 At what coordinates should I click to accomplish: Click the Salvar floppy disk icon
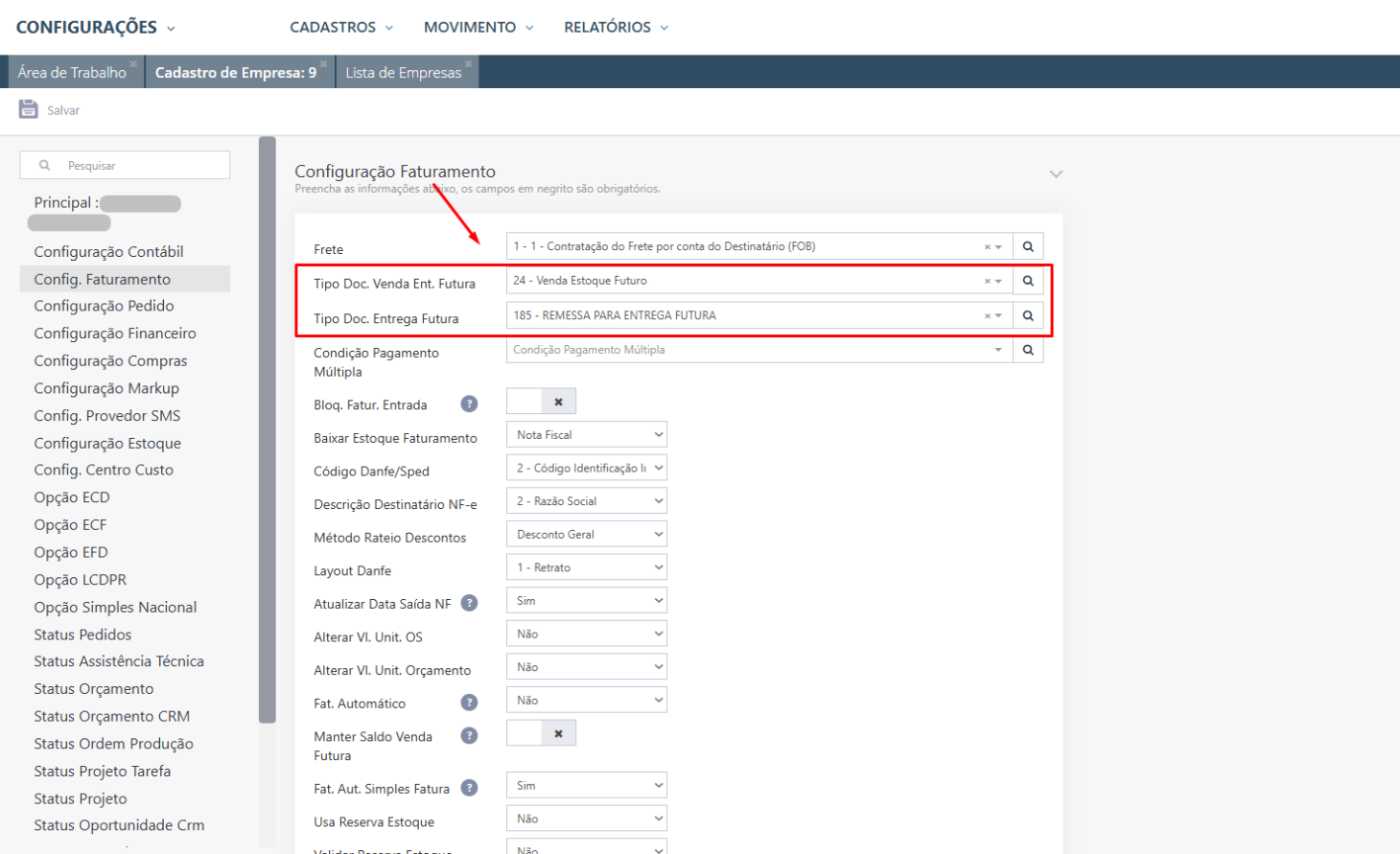[x=28, y=109]
